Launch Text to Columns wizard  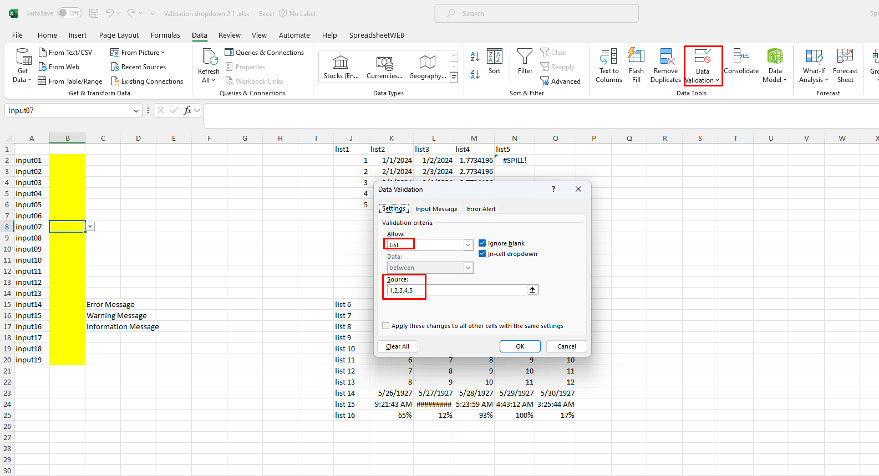(x=609, y=65)
